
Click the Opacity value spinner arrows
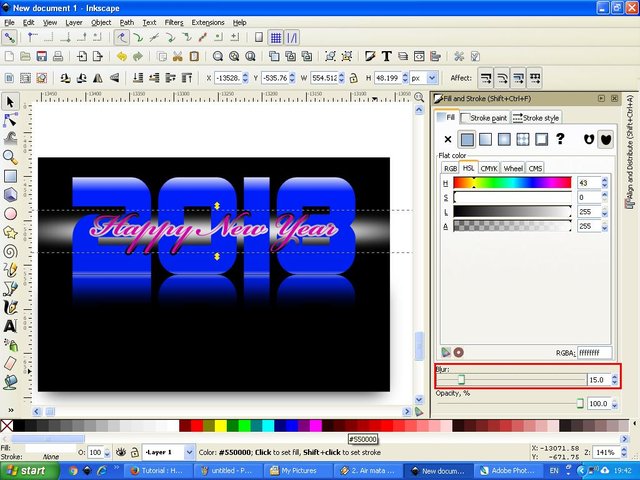tap(614, 404)
